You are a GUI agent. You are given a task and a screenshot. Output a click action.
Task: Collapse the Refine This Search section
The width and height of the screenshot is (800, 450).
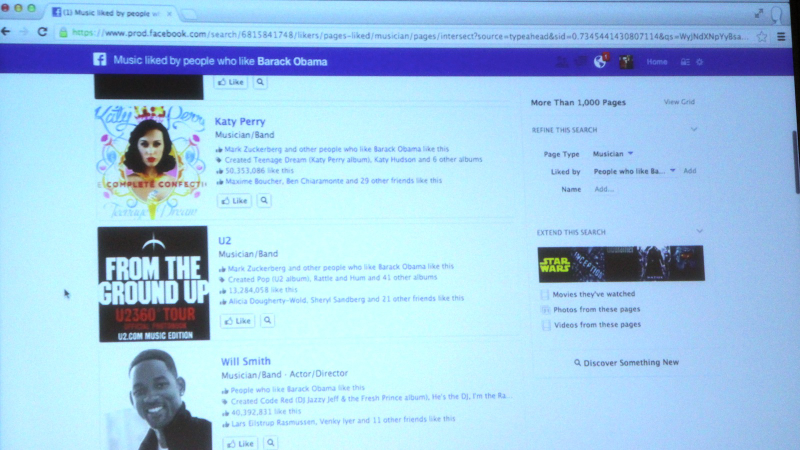694,129
